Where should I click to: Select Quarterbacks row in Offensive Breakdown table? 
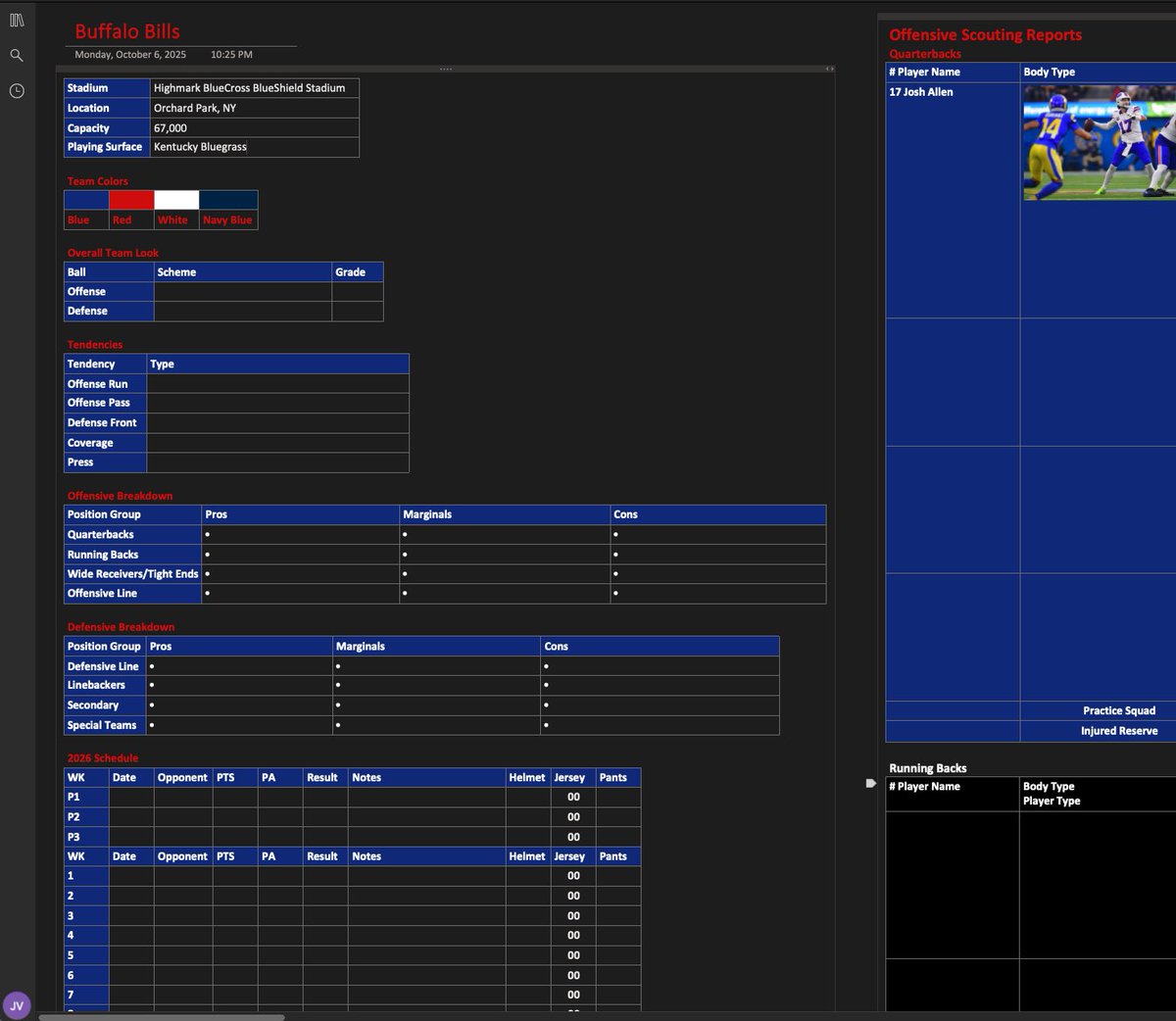[x=445, y=535]
